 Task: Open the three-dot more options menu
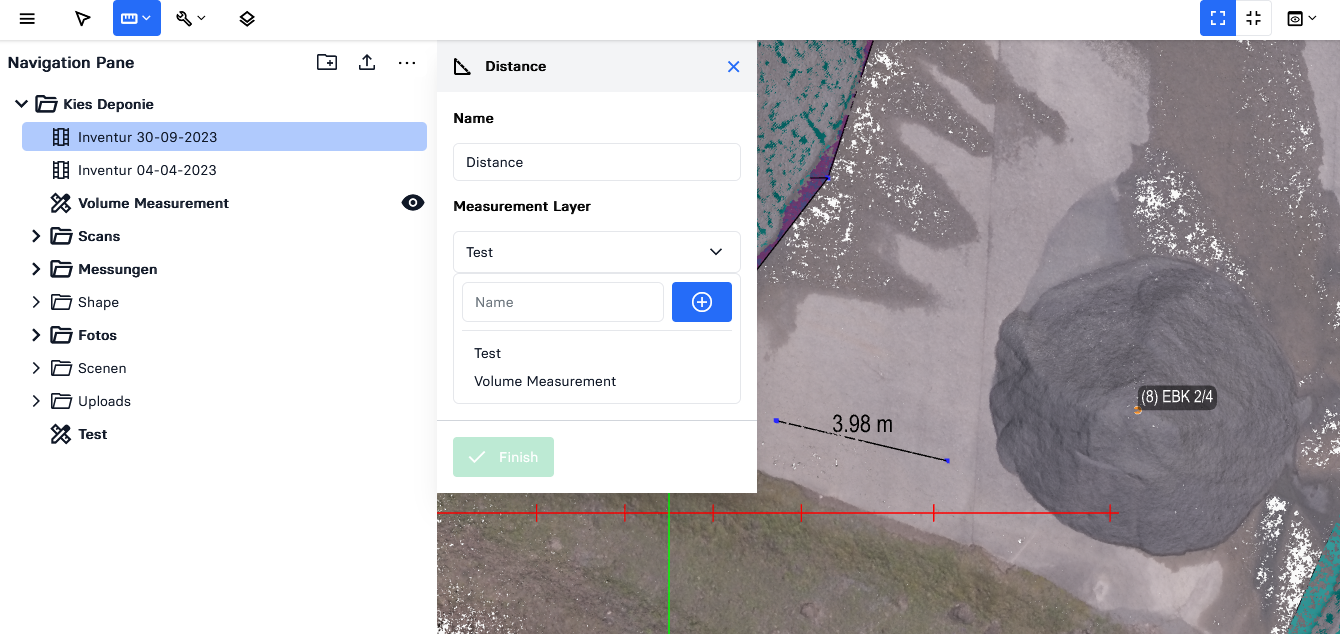pos(407,62)
